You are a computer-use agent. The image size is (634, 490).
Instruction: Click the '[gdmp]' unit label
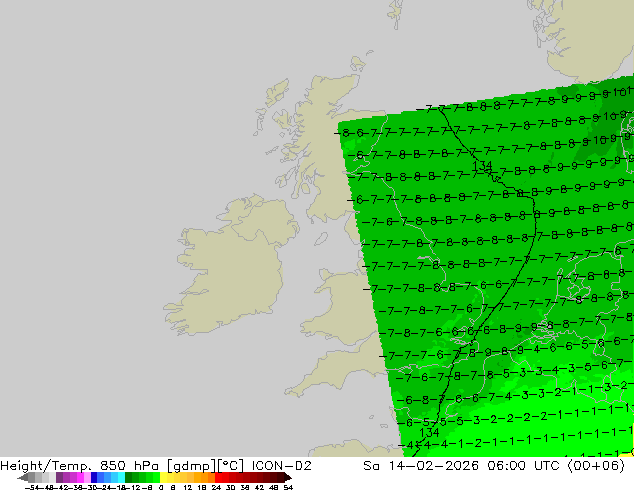(x=191, y=466)
